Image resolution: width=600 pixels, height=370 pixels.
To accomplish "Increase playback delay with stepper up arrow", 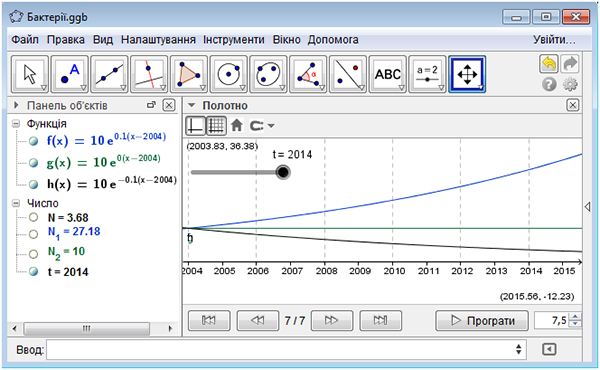I will (575, 316).
